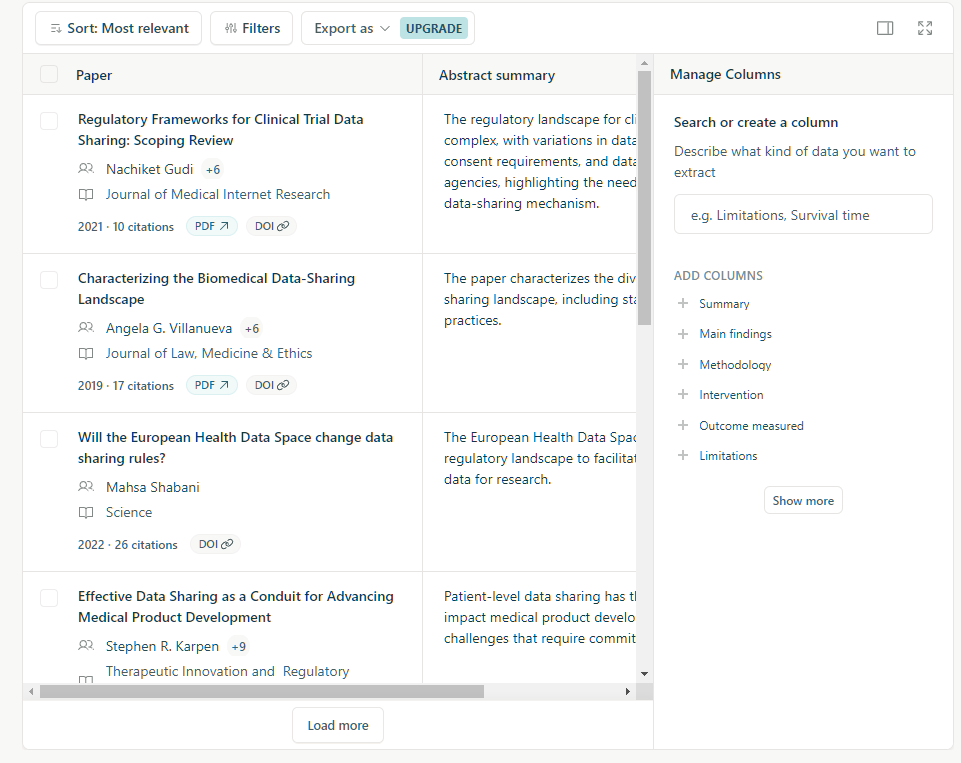
Task: Click the horizontal scrollbar thumb
Action: pos(262,691)
